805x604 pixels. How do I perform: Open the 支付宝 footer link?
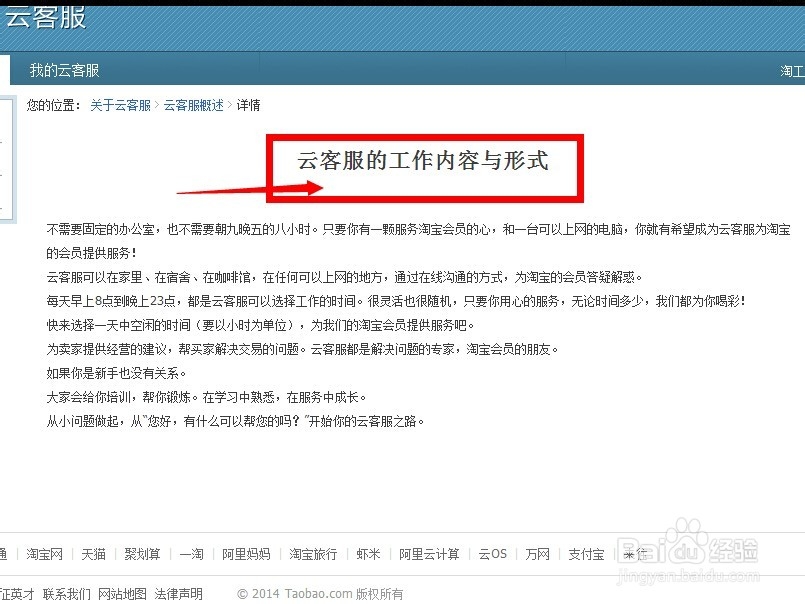[586, 554]
